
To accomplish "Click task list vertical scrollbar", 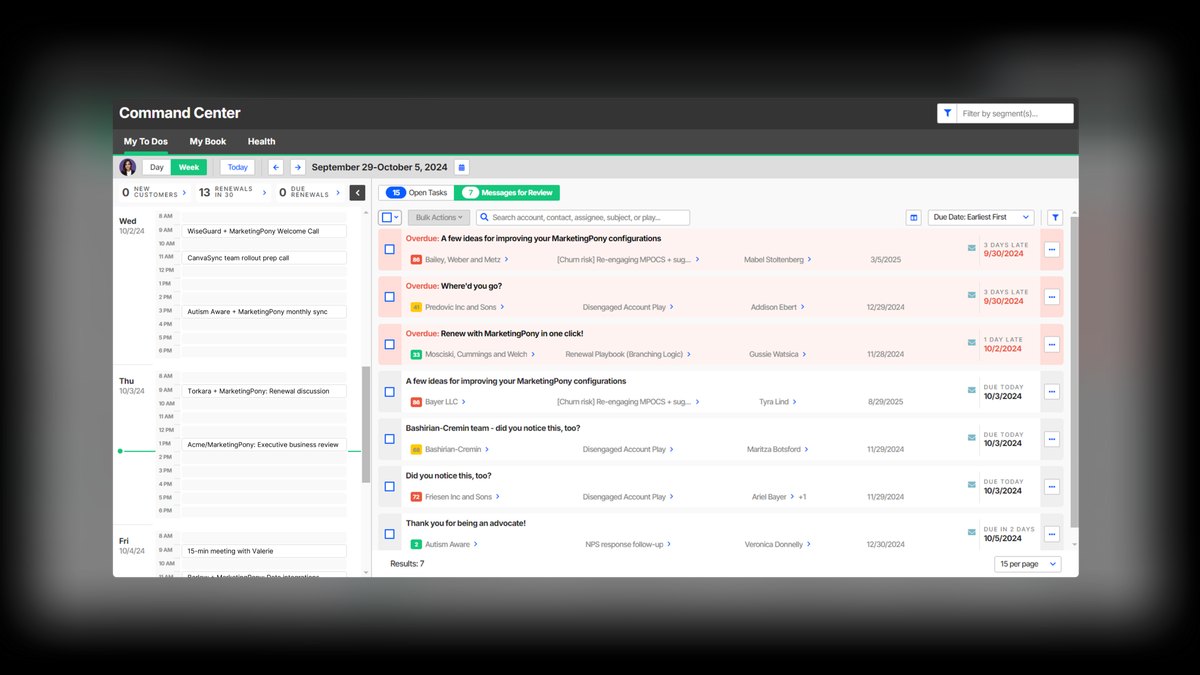I will tap(1075, 370).
